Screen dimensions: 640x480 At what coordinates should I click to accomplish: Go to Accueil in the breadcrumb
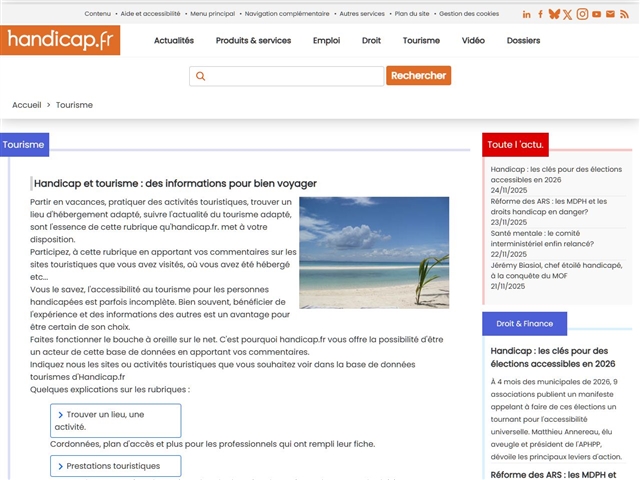tap(27, 105)
